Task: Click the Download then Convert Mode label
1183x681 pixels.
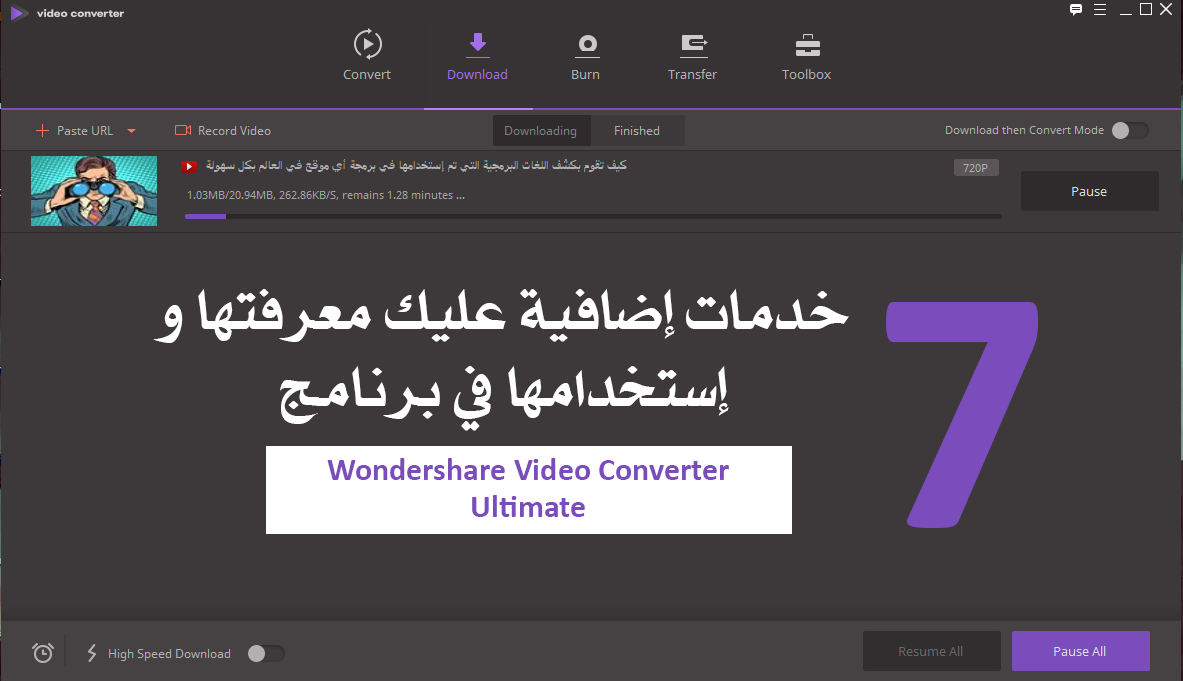Action: click(x=1024, y=130)
